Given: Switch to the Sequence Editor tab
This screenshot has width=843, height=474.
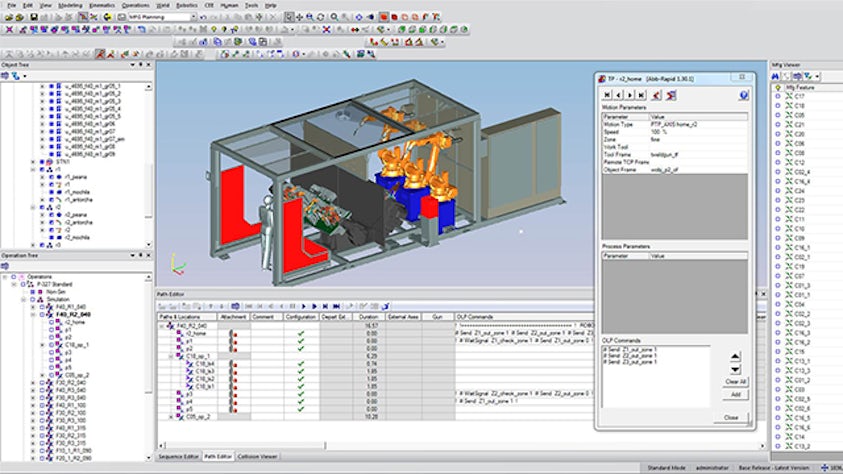Looking at the screenshot, I should [x=178, y=456].
